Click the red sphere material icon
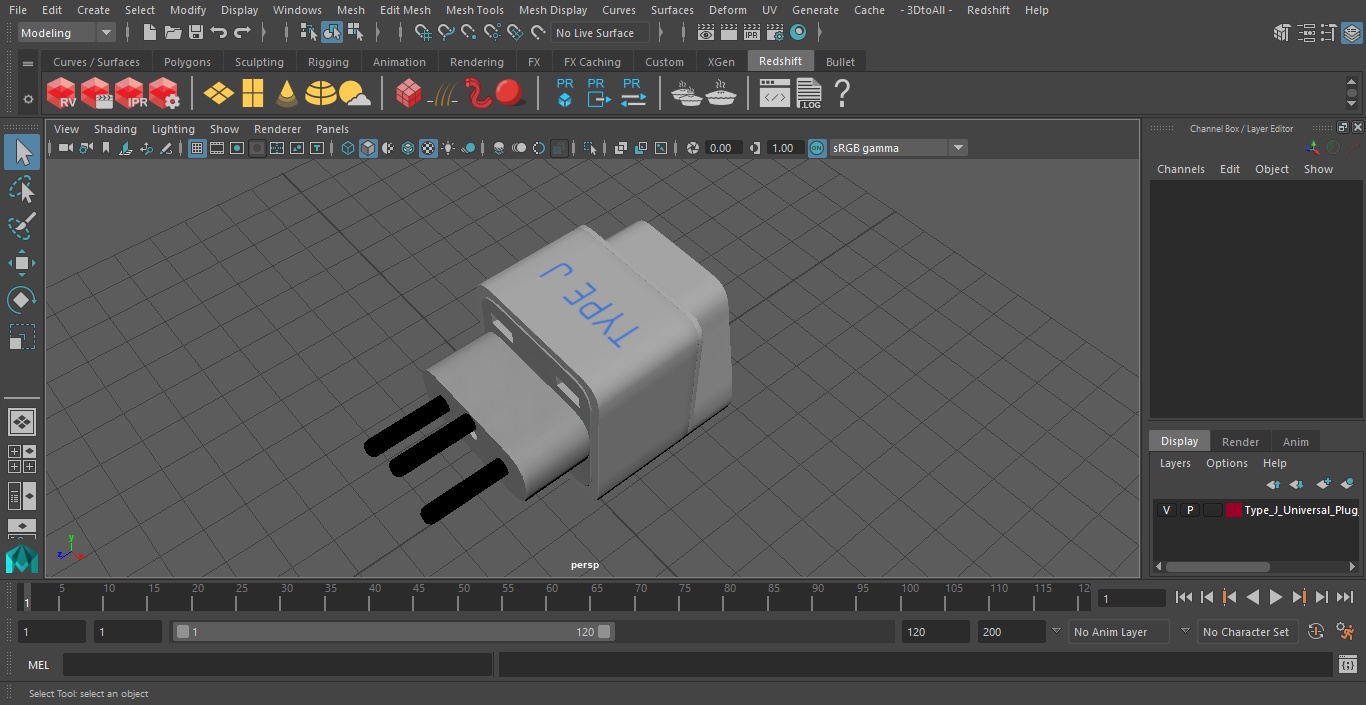Image resolution: width=1366 pixels, height=705 pixels. [510, 93]
